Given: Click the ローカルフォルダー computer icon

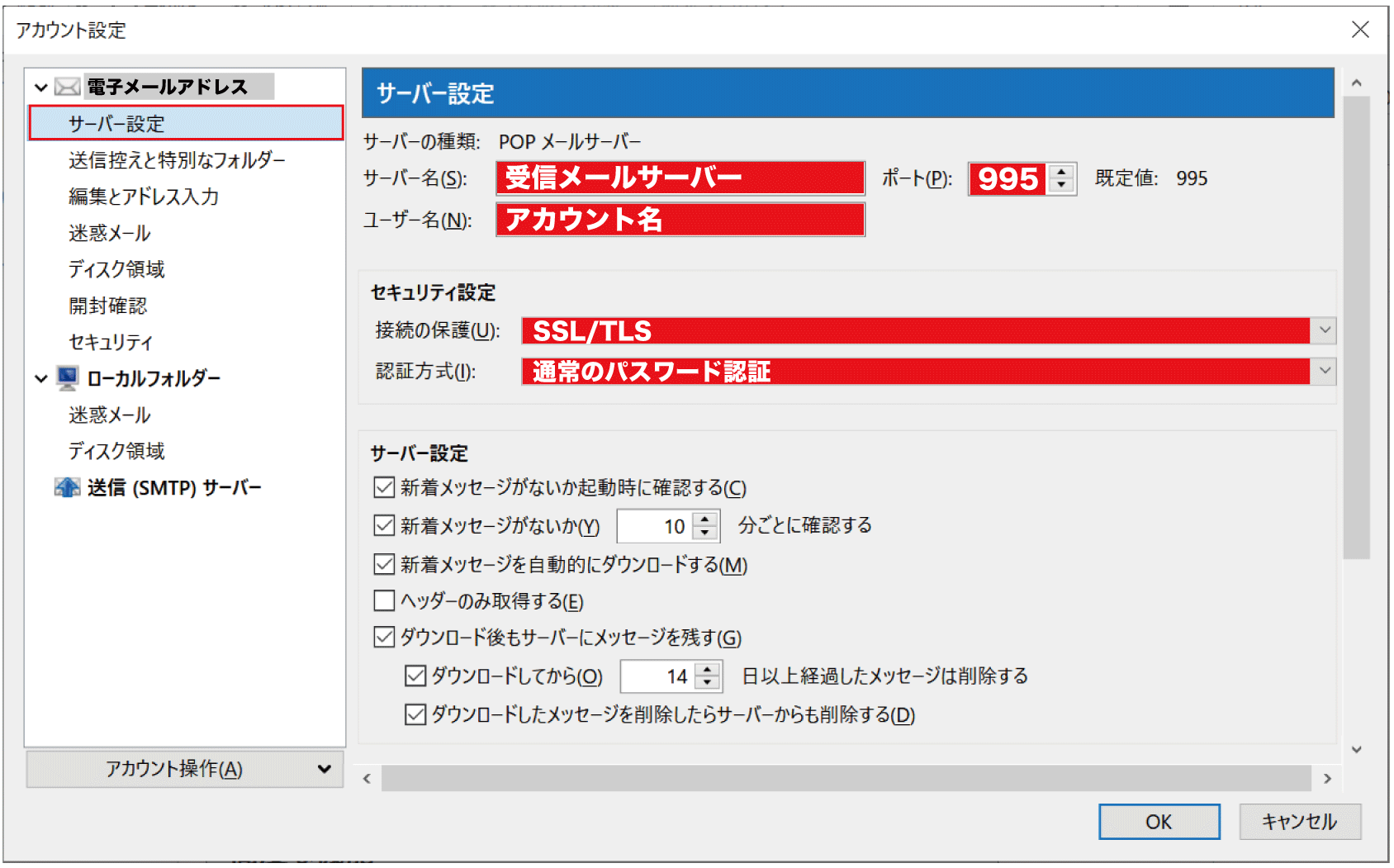Looking at the screenshot, I should (67, 378).
